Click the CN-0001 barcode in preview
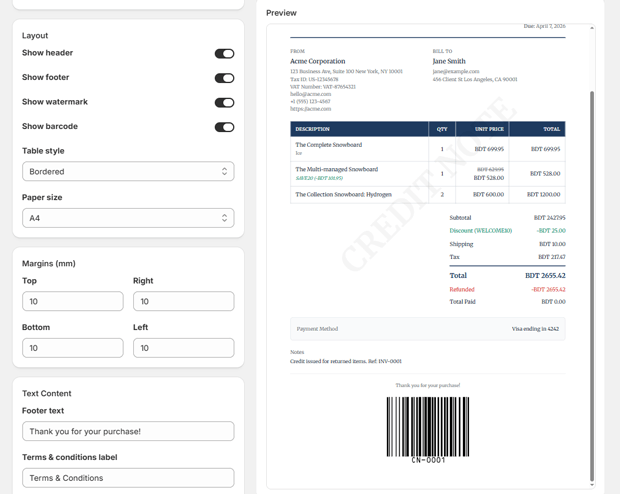 (428, 430)
